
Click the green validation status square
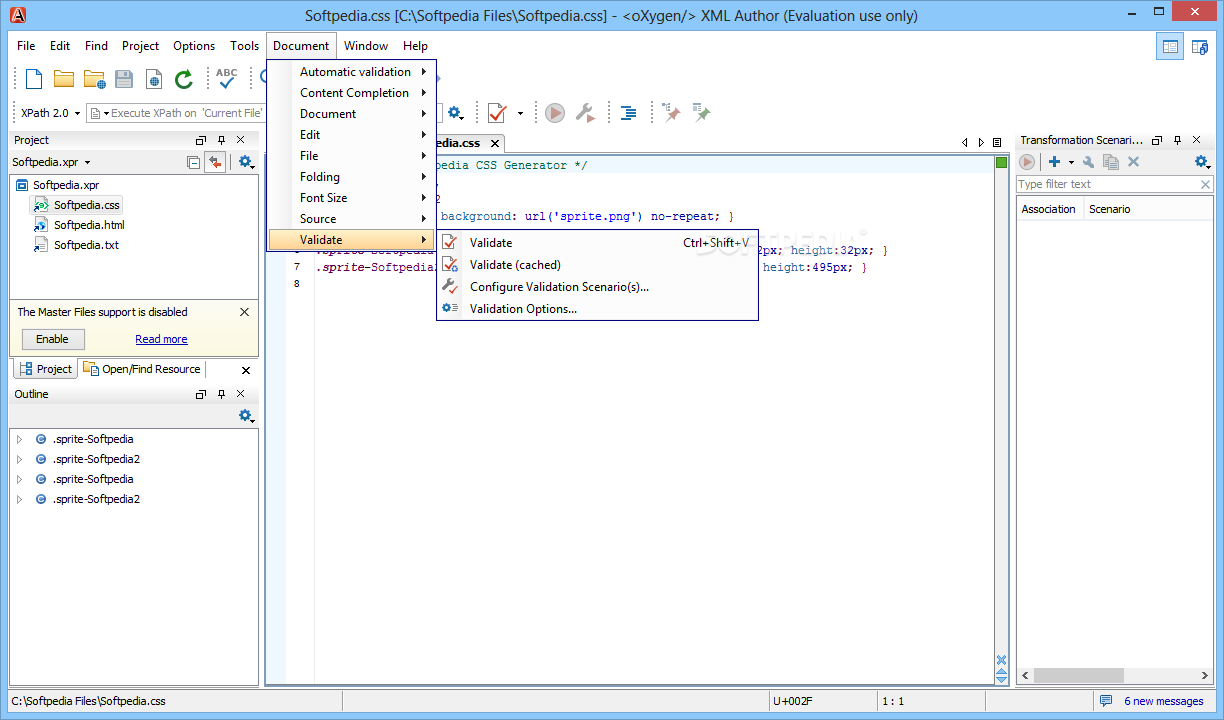(1001, 163)
